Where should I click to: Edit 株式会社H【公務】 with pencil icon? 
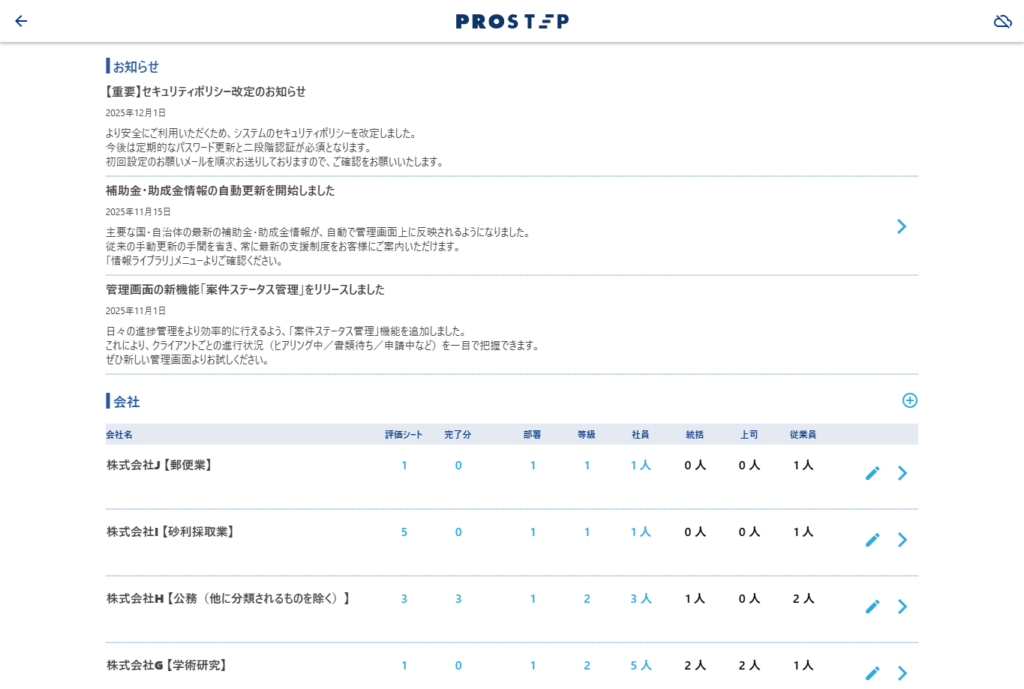[872, 606]
